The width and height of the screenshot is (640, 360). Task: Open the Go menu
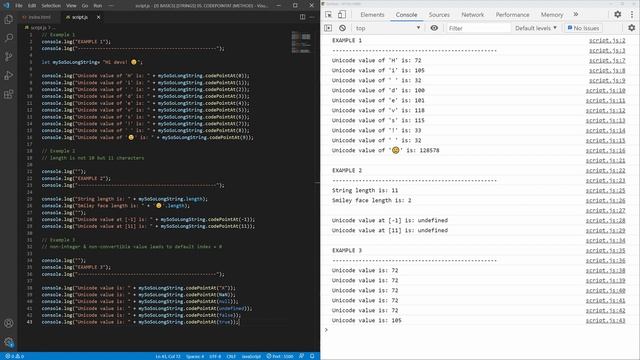(x=85, y=6)
